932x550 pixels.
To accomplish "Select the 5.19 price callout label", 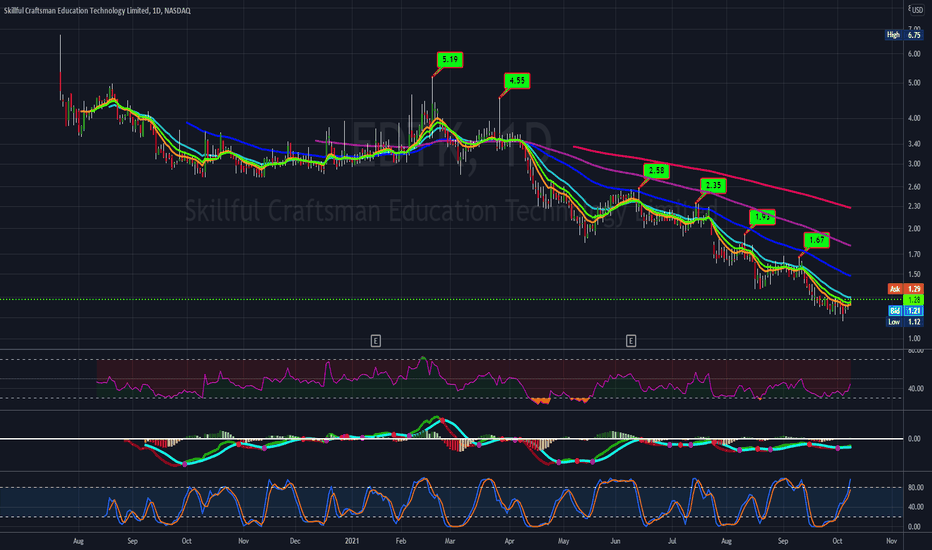I will coord(450,59).
